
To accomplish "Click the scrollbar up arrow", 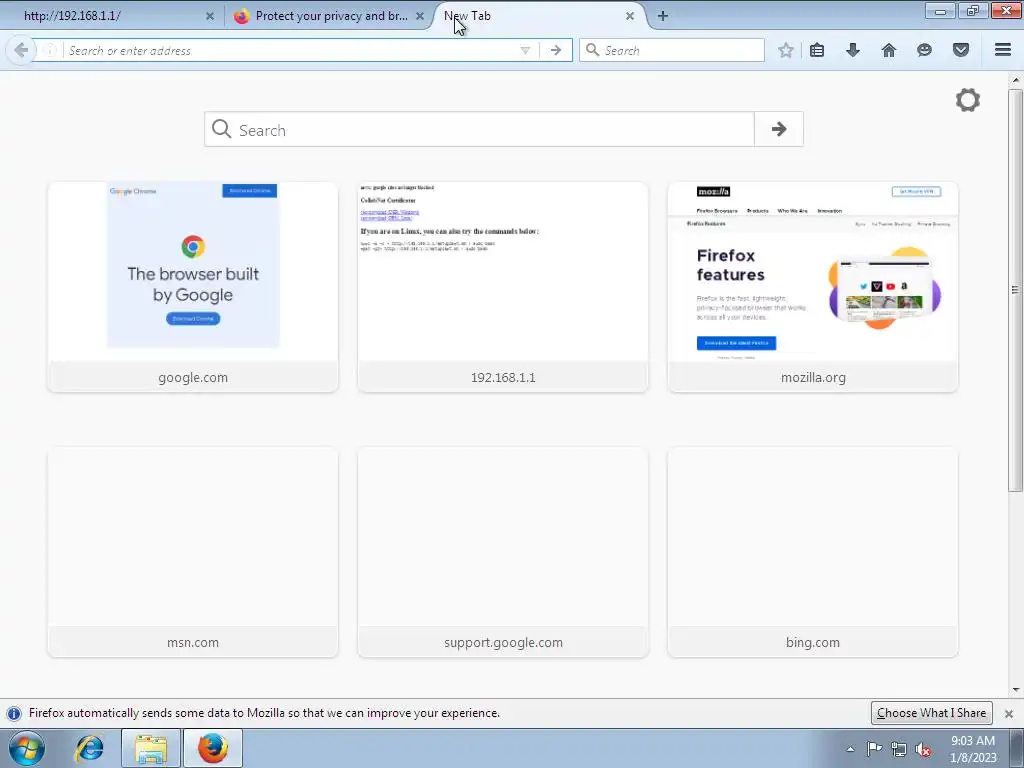I will point(1016,80).
